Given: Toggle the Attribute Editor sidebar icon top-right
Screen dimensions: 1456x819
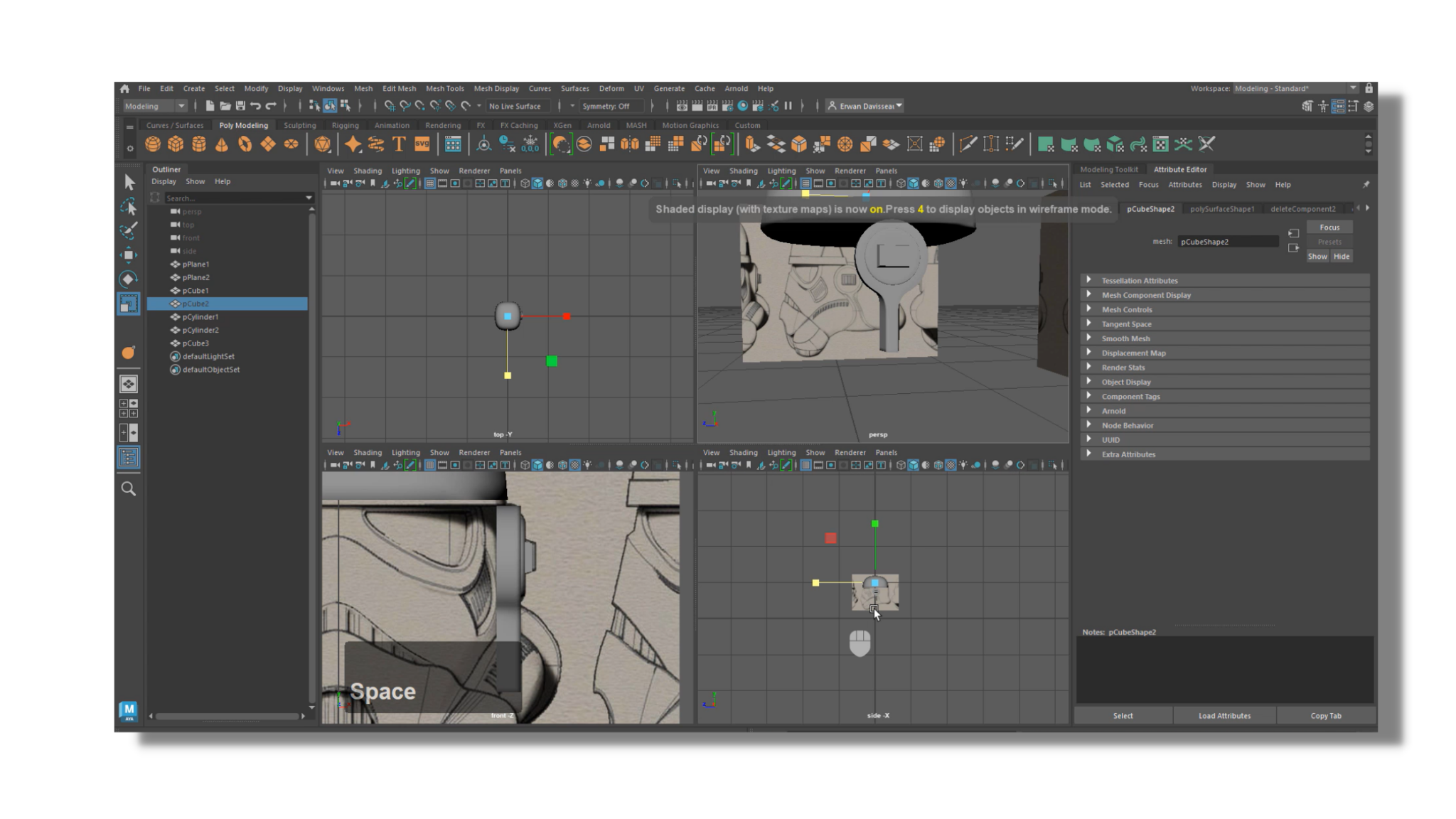Looking at the screenshot, I should pyautogui.click(x=1338, y=106).
